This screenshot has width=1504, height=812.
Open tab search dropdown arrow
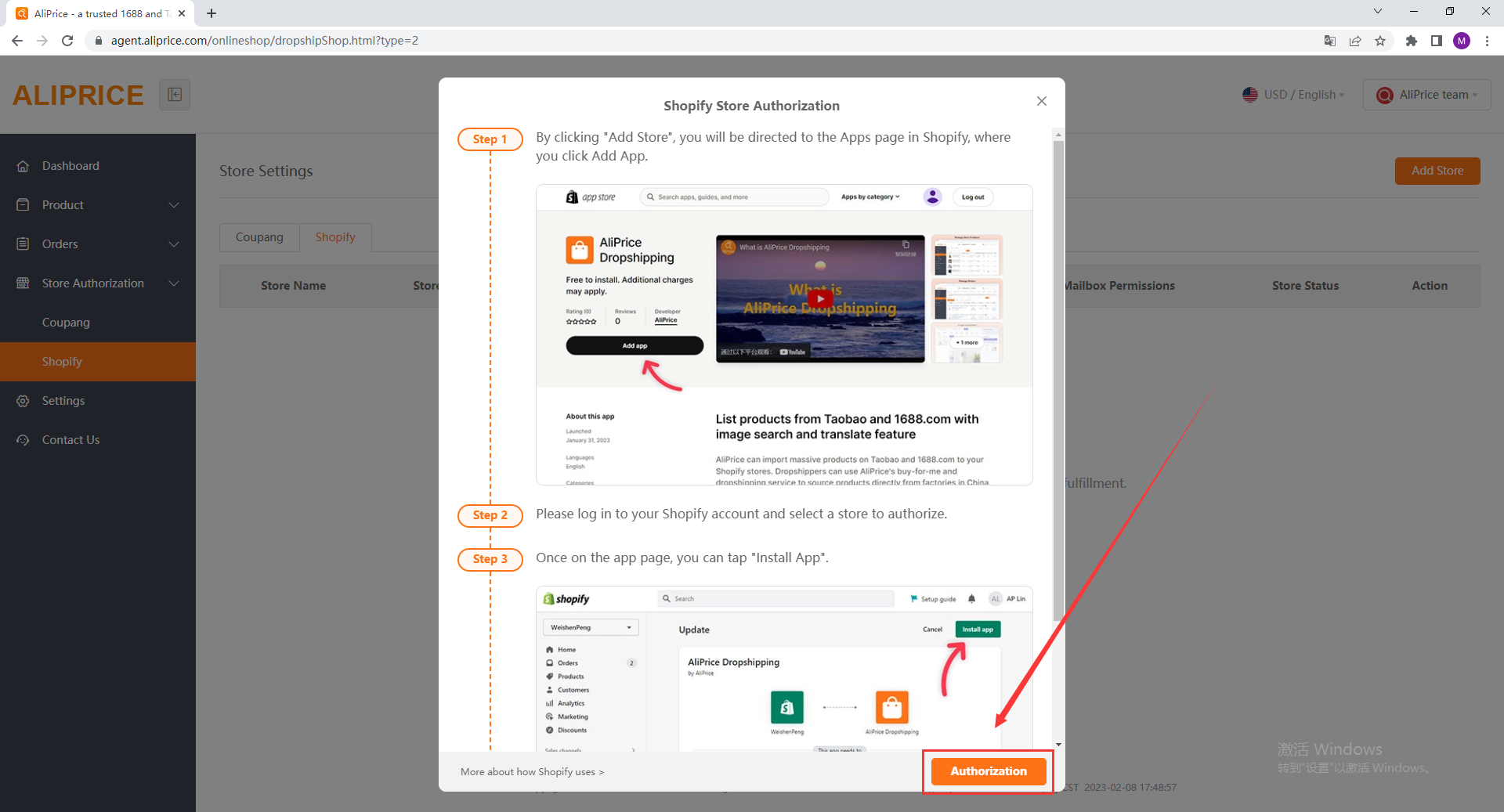click(1378, 12)
